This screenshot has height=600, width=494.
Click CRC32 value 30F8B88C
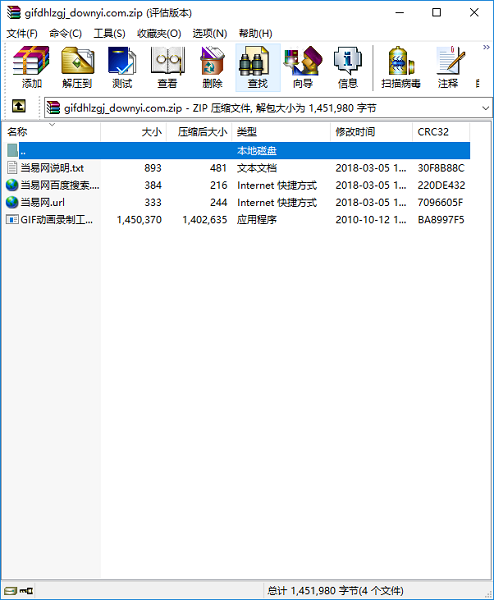(x=441, y=168)
